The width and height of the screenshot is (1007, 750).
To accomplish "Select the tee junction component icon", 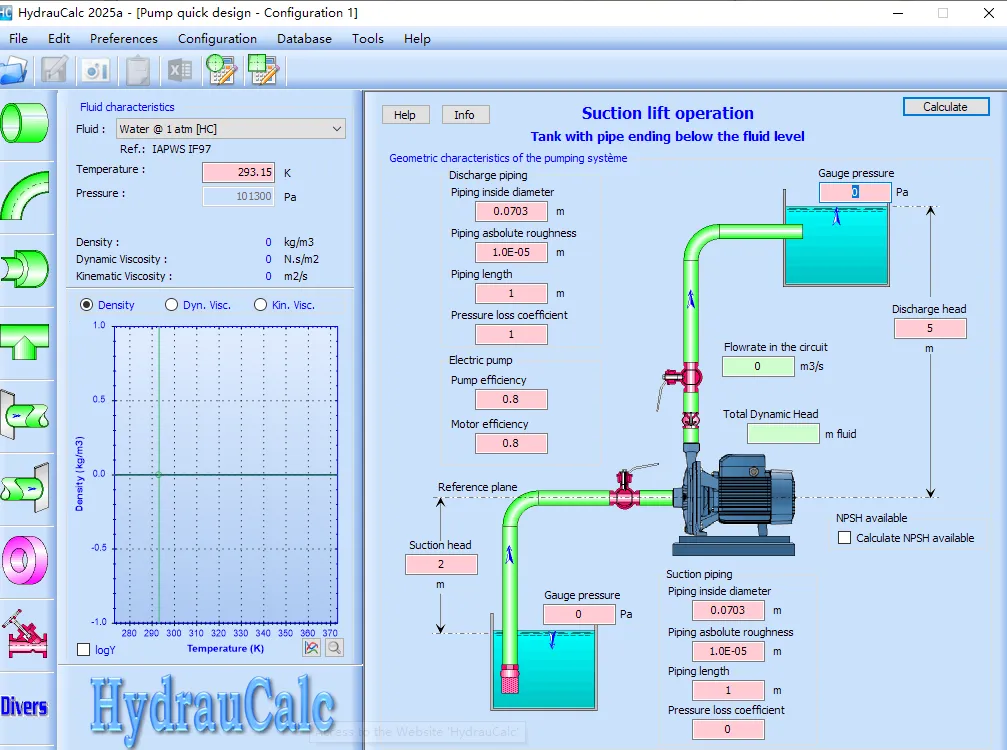I will [x=24, y=342].
